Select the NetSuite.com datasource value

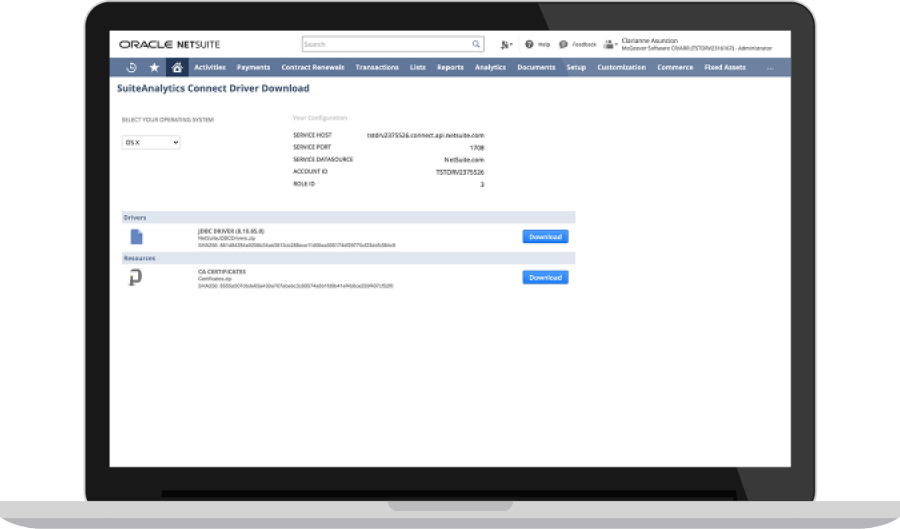[x=464, y=160]
